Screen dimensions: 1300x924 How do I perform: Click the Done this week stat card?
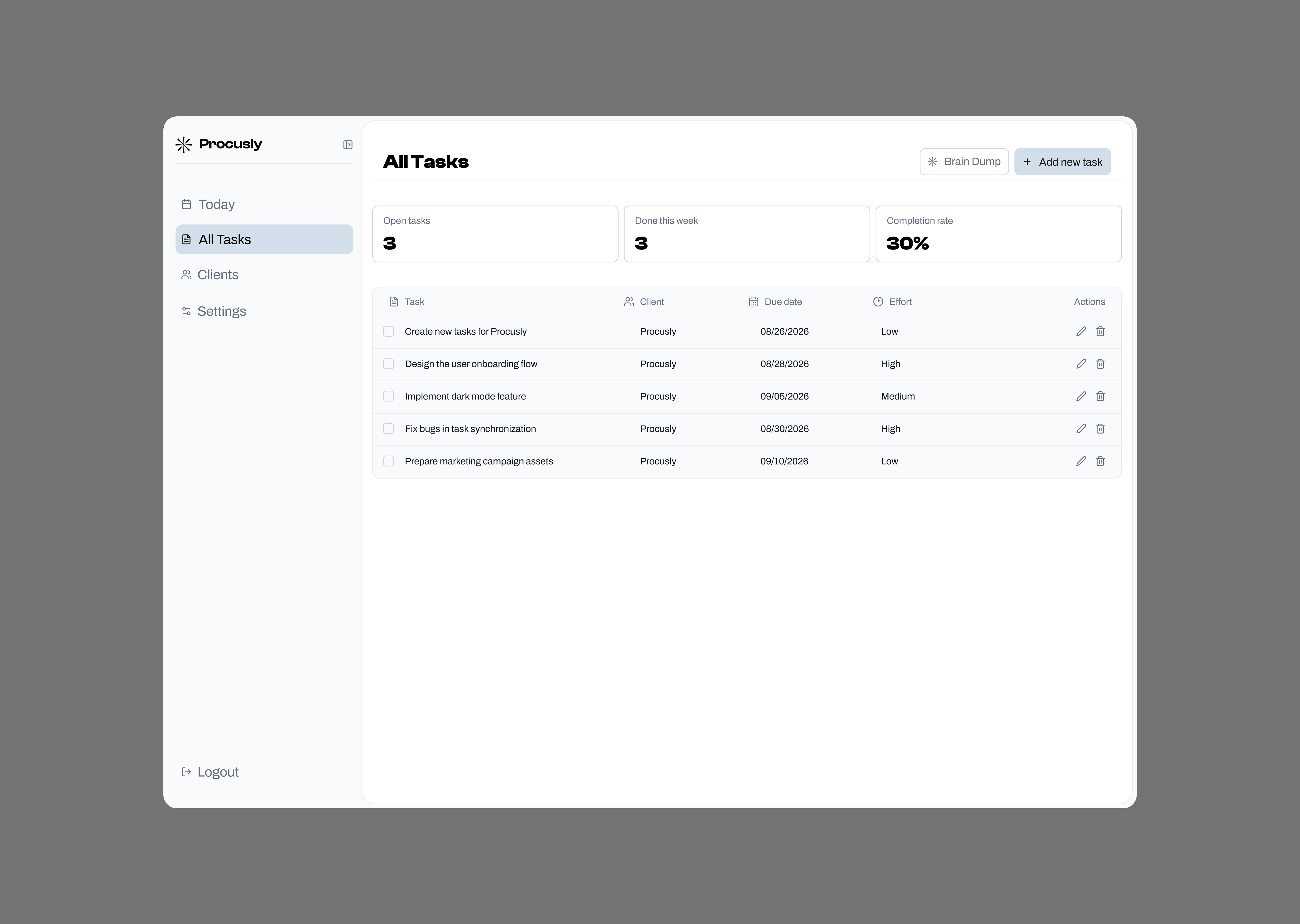pyautogui.click(x=747, y=234)
